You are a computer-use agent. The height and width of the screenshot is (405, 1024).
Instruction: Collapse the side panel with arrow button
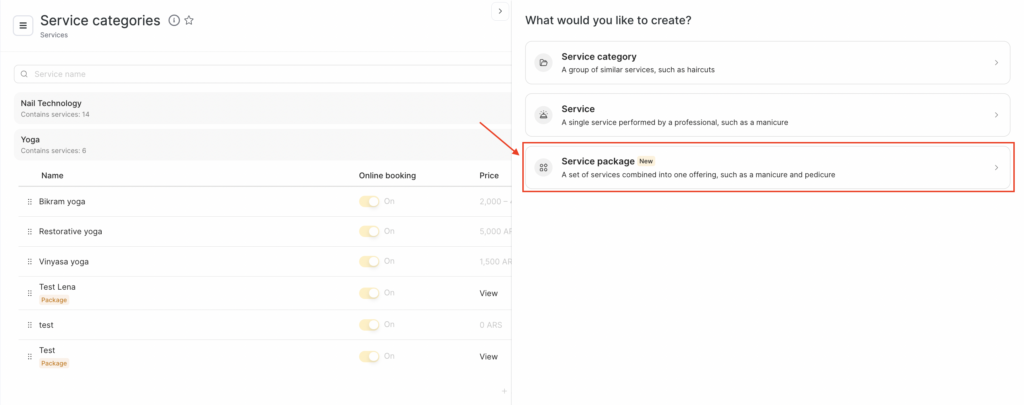point(499,11)
